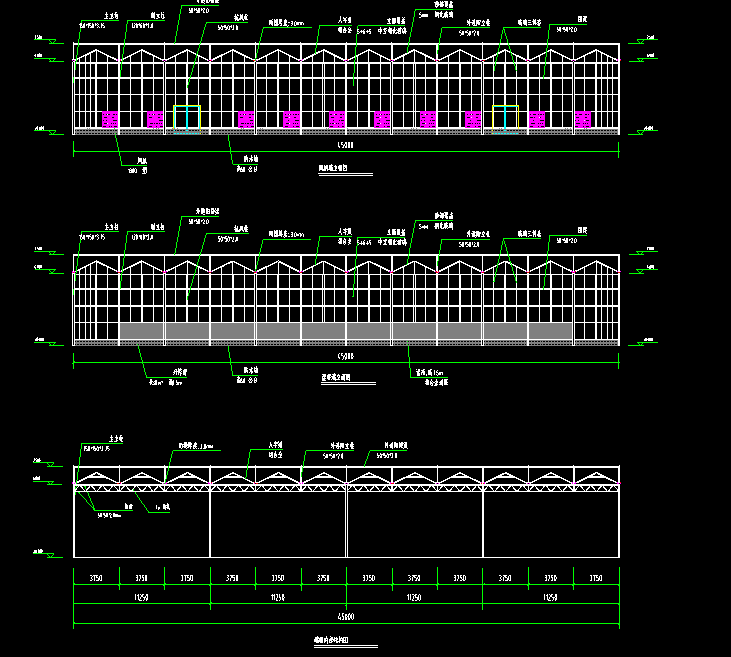731x657 pixels.
Task: Select the rightmost gray panel in middle elevation
Action: pos(550,331)
